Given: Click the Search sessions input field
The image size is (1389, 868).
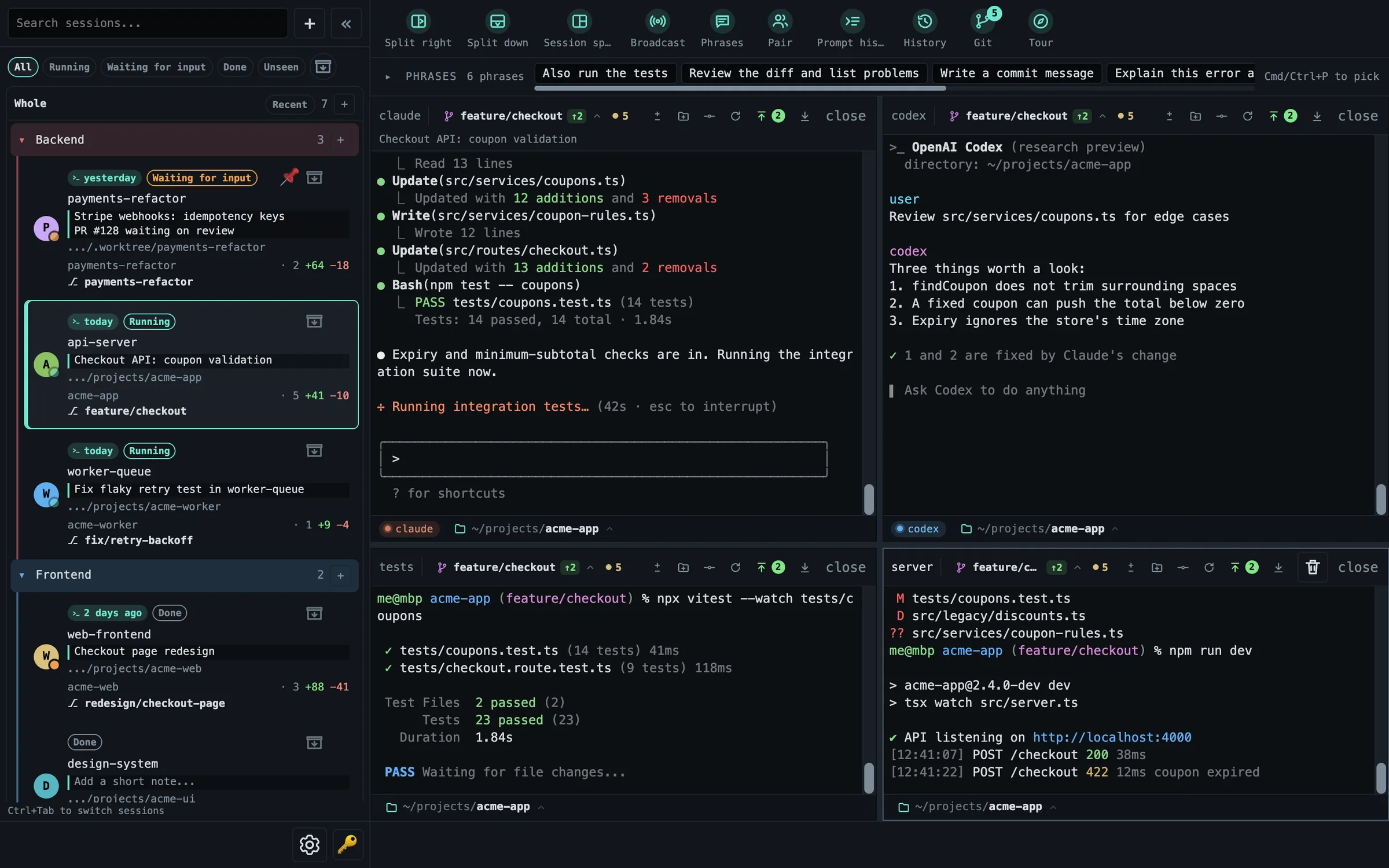Looking at the screenshot, I should point(148,23).
